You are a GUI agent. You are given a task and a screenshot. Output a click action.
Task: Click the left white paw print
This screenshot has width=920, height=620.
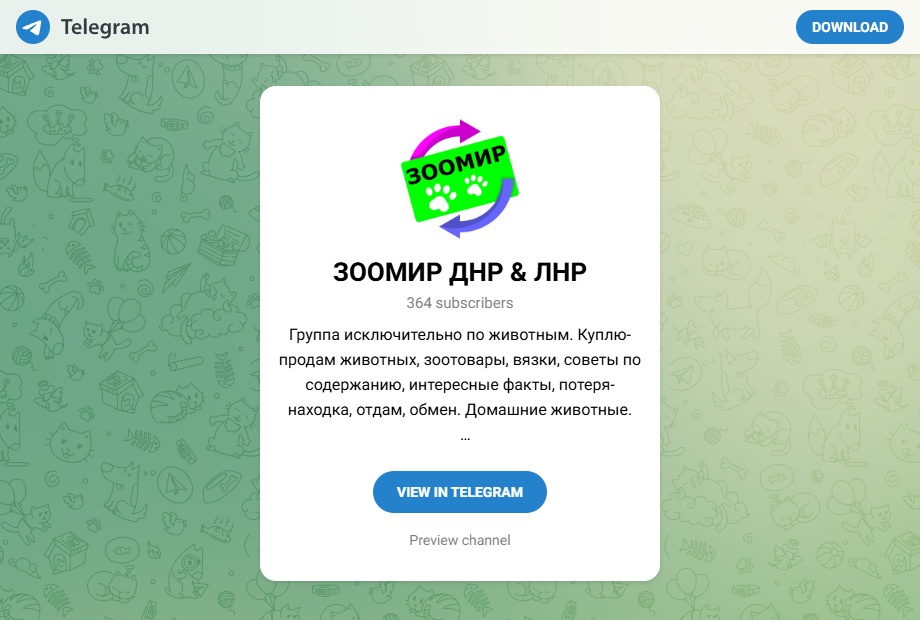(441, 196)
